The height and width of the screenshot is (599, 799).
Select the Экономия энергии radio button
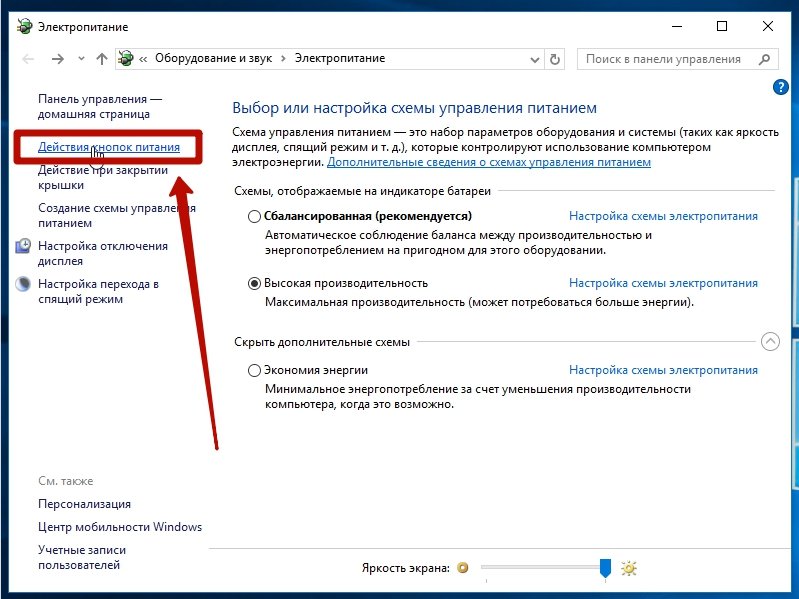pos(254,370)
